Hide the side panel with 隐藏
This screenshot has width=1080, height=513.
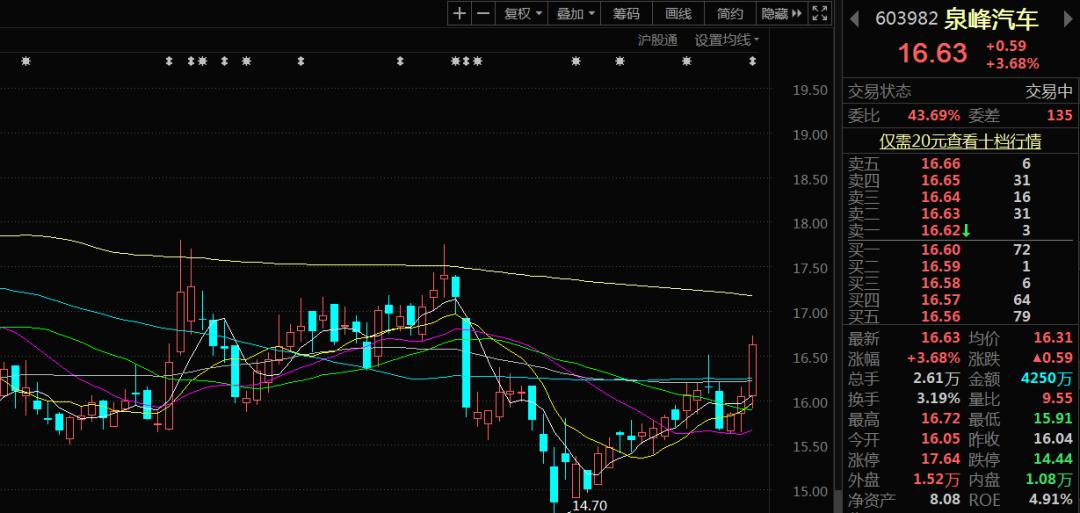[781, 13]
